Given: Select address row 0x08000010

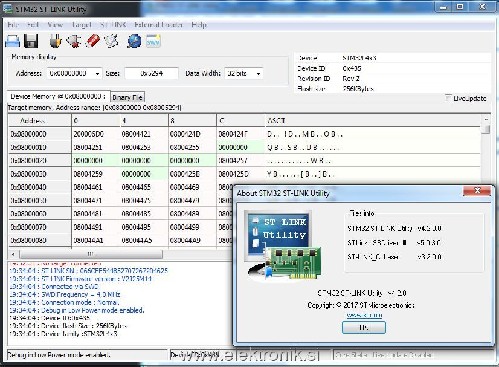Looking at the screenshot, I should coord(40,147).
